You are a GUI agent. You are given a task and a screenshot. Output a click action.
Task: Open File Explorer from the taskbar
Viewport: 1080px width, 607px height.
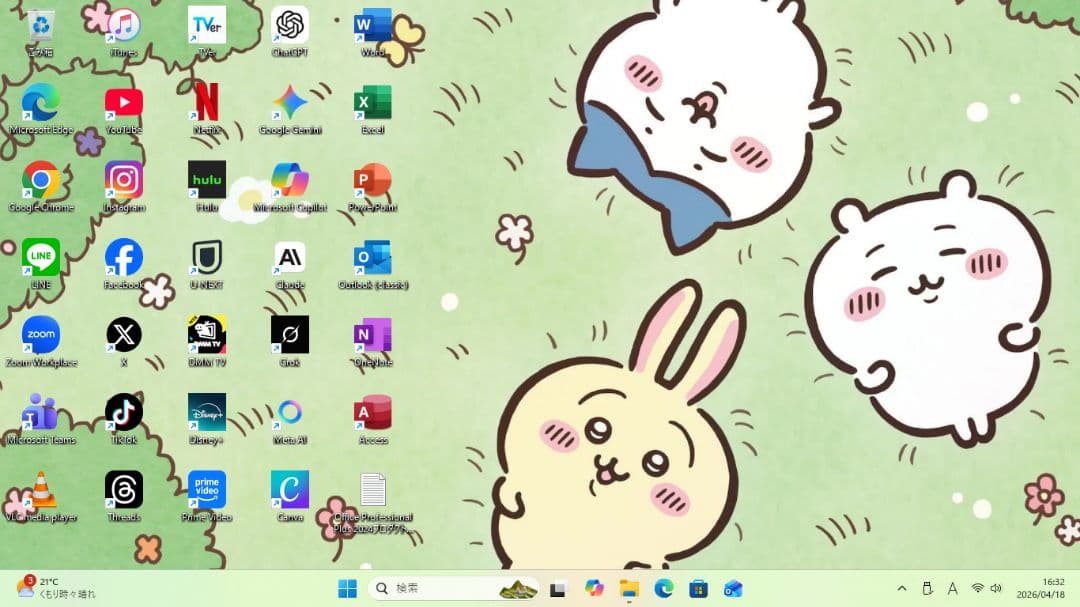pos(629,588)
